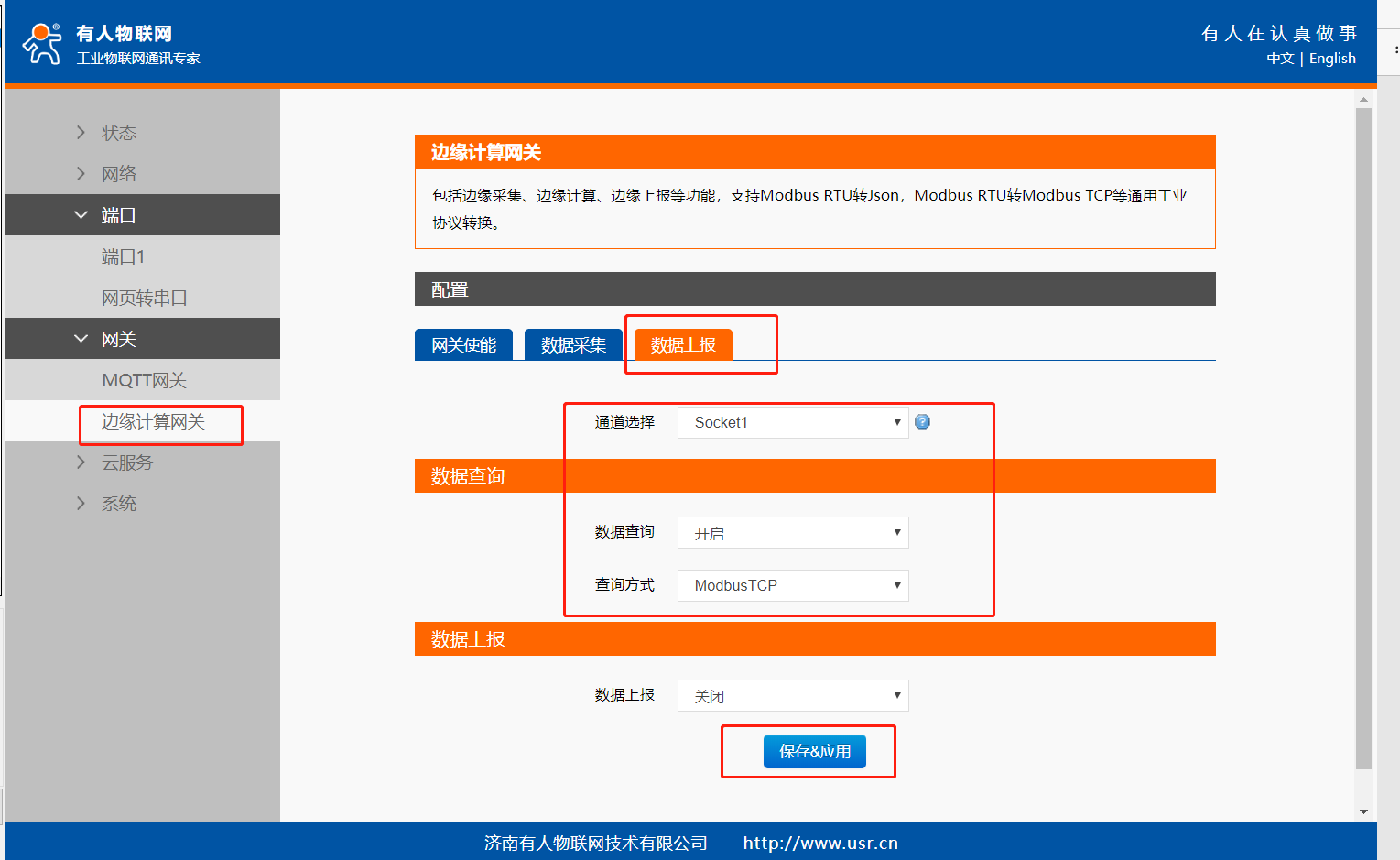Click the help icon beside channel selection
The width and height of the screenshot is (1400, 860).
click(922, 422)
